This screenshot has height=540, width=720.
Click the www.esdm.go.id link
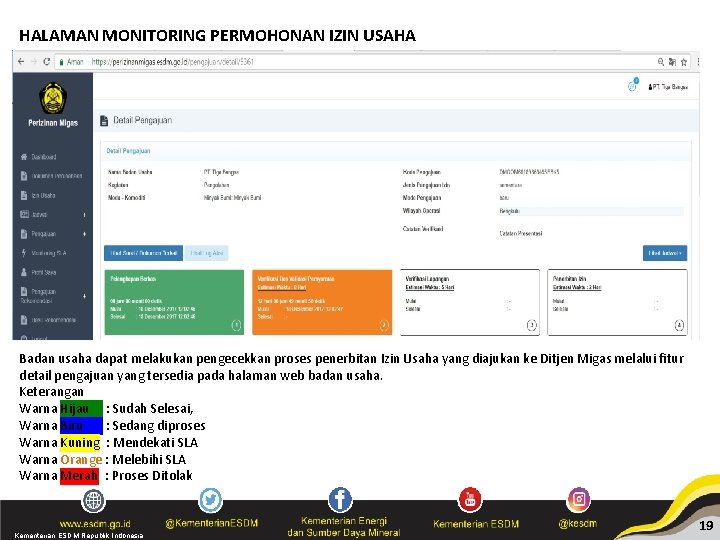pos(95,524)
